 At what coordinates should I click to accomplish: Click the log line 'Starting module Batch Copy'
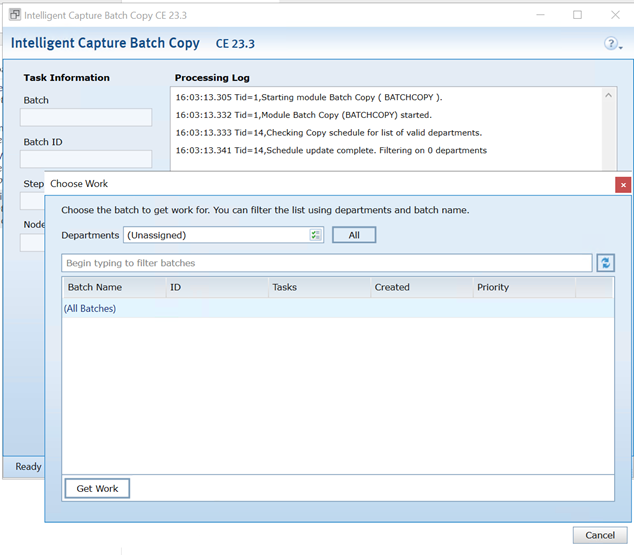[309, 97]
